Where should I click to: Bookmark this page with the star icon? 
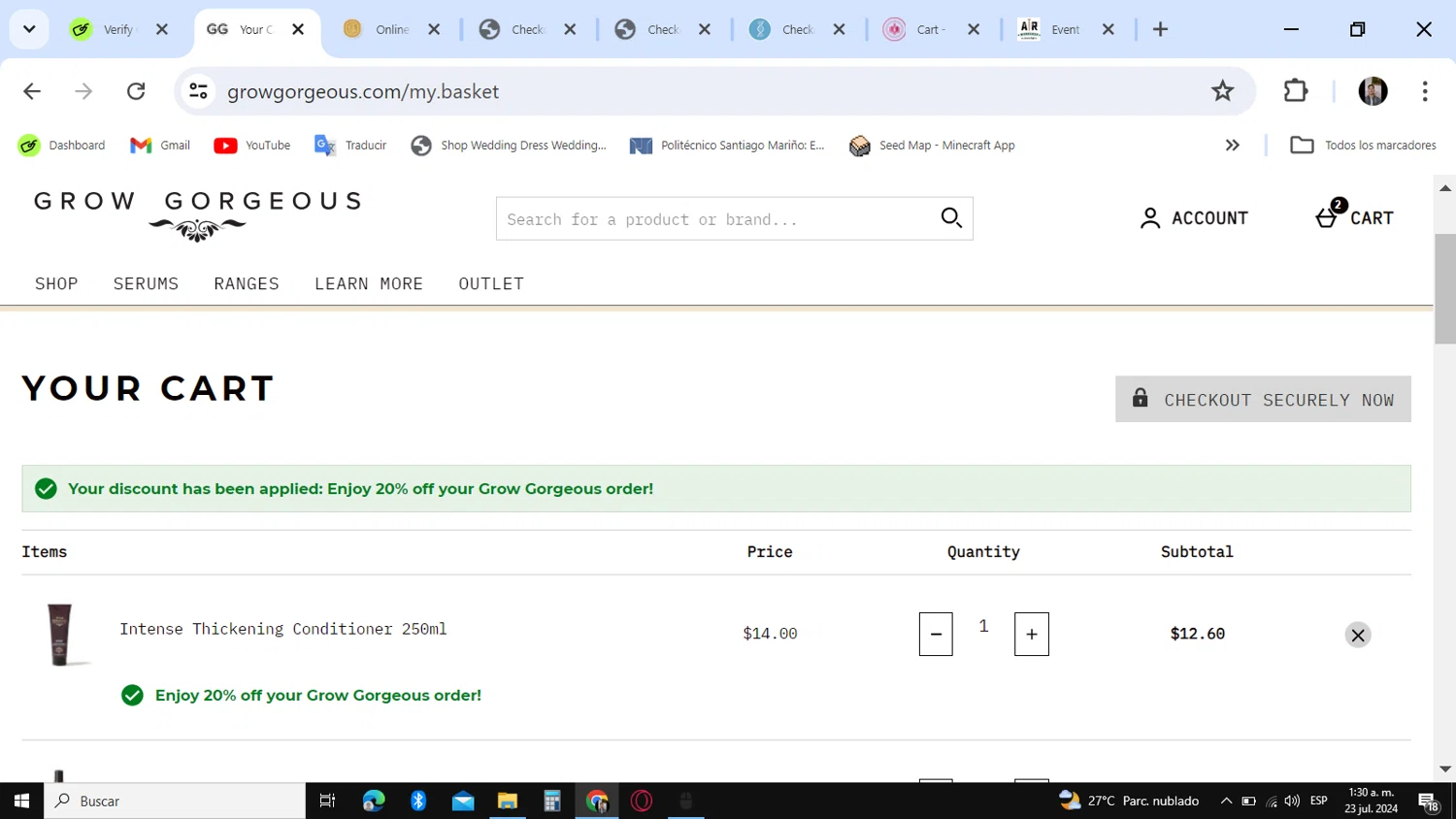click(1222, 91)
